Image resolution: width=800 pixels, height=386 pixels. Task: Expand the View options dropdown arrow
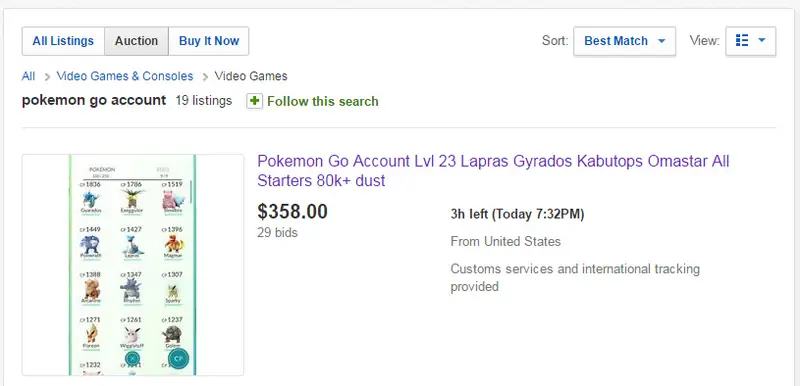pos(762,40)
